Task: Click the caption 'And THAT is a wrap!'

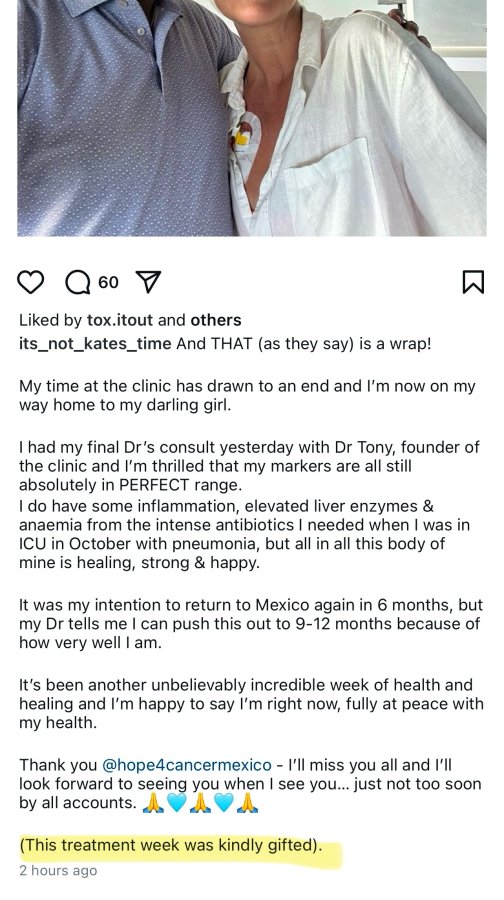Action: (x=304, y=344)
